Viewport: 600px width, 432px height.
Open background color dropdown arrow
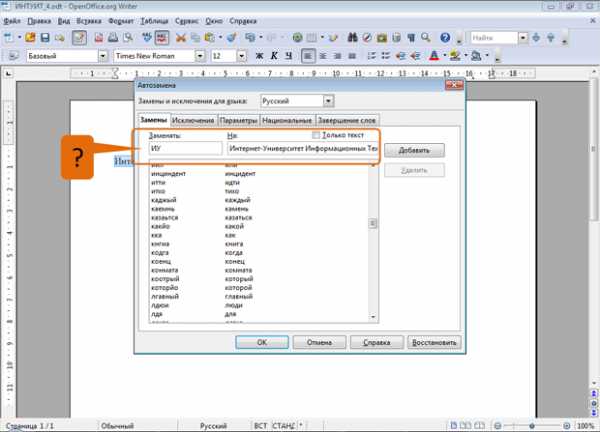point(487,56)
